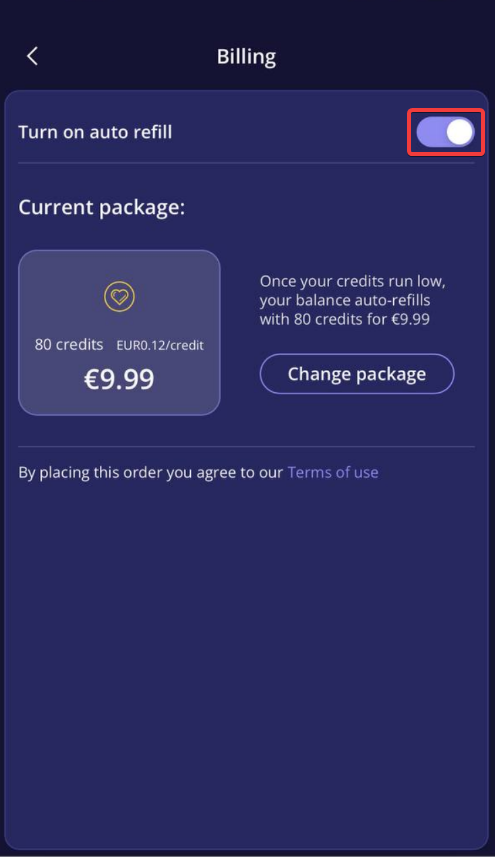Click the empty area below Terms of use
Viewport: 495px width, 857px height.
246,656
